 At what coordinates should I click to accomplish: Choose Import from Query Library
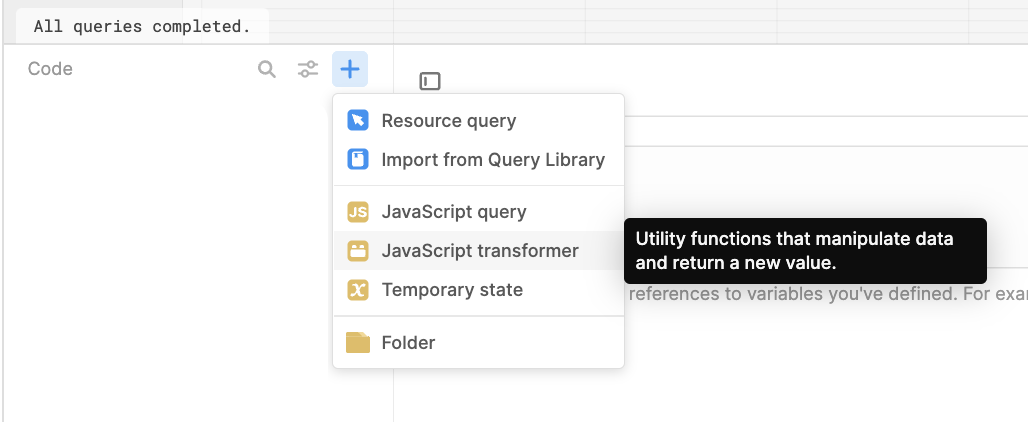coord(493,159)
